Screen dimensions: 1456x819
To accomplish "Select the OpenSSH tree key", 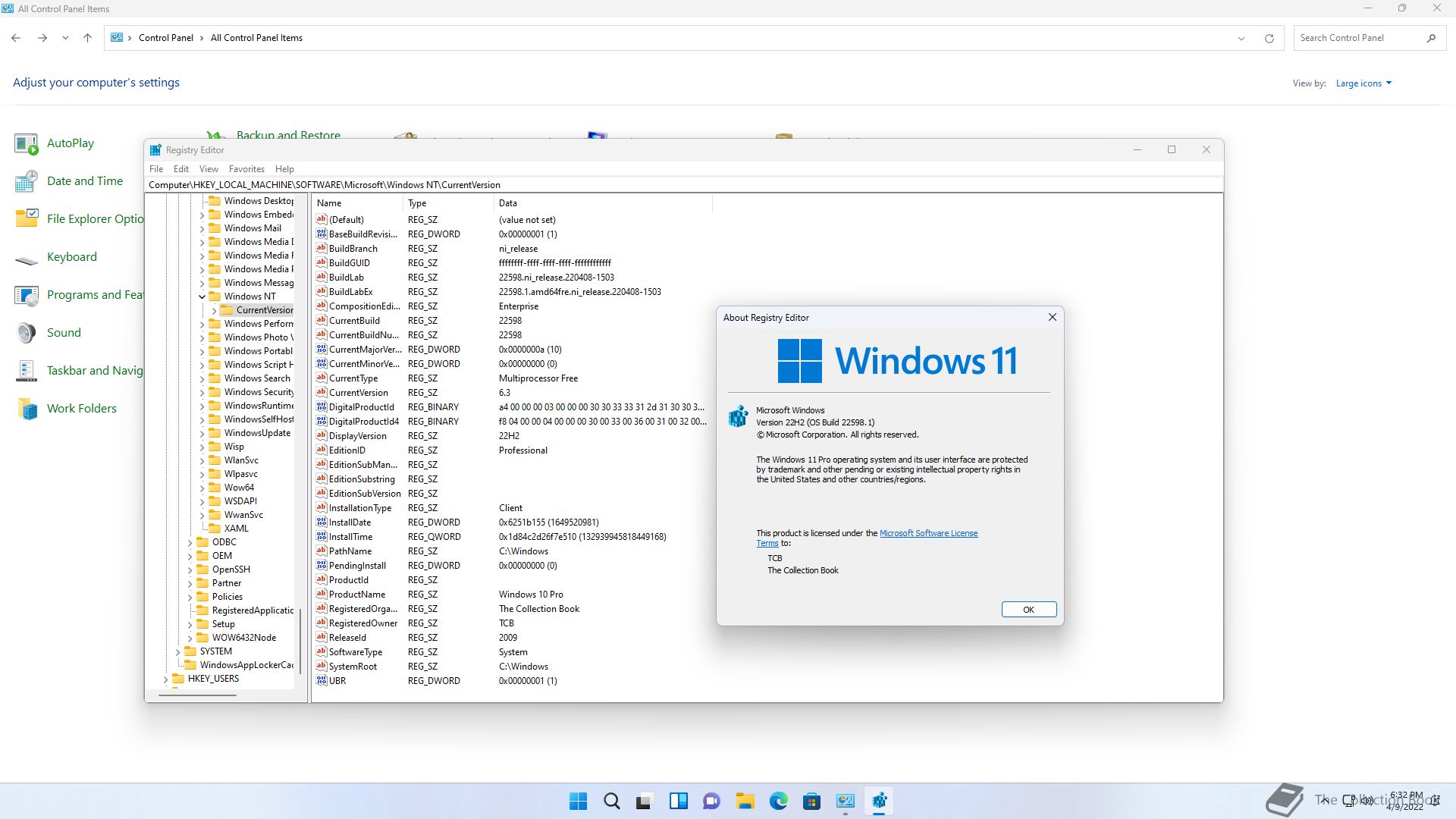I will 231,570.
